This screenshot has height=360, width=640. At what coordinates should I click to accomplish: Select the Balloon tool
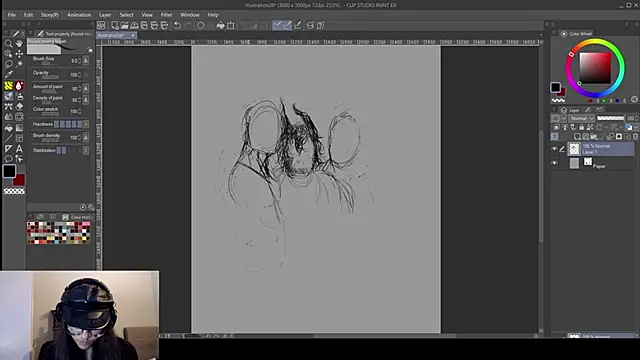8,159
